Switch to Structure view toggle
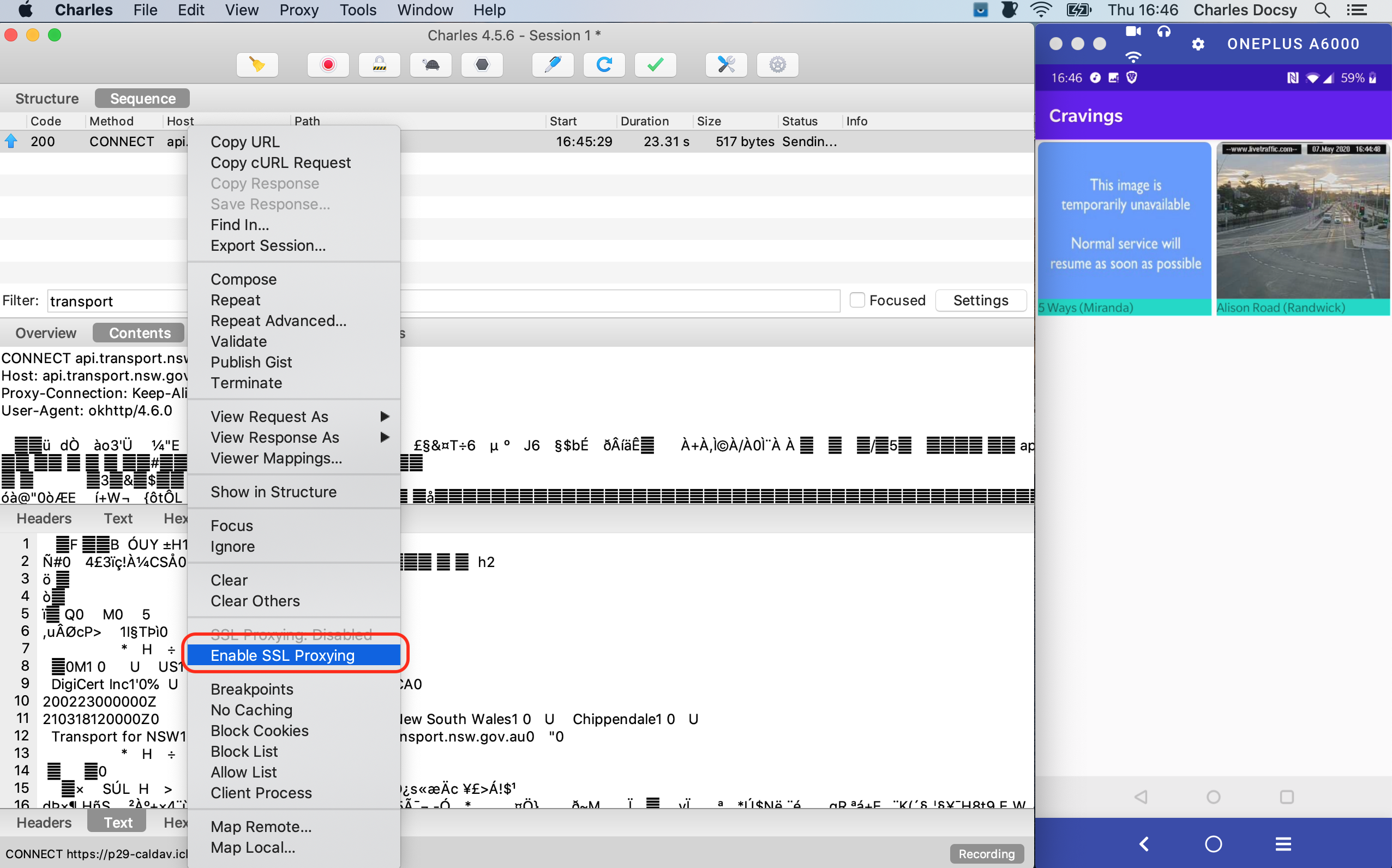Image resolution: width=1392 pixels, height=868 pixels. [x=46, y=98]
